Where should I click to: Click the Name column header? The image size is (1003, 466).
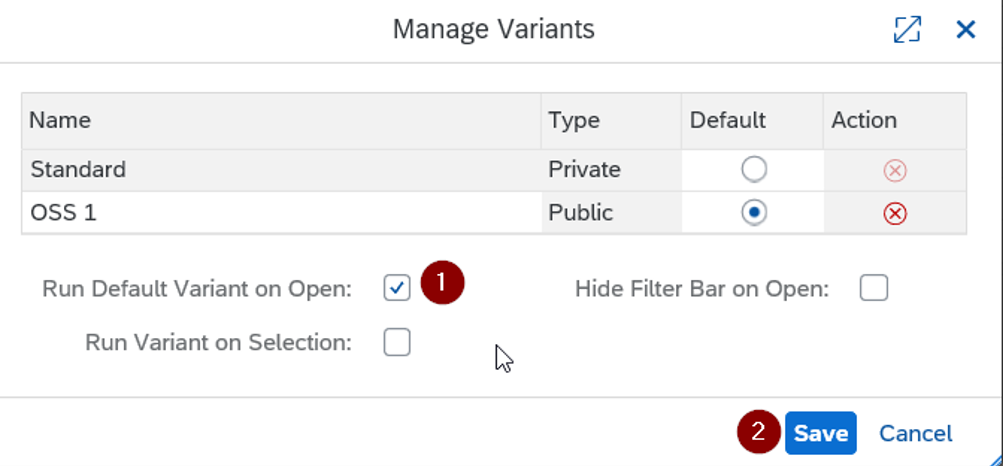coord(60,120)
